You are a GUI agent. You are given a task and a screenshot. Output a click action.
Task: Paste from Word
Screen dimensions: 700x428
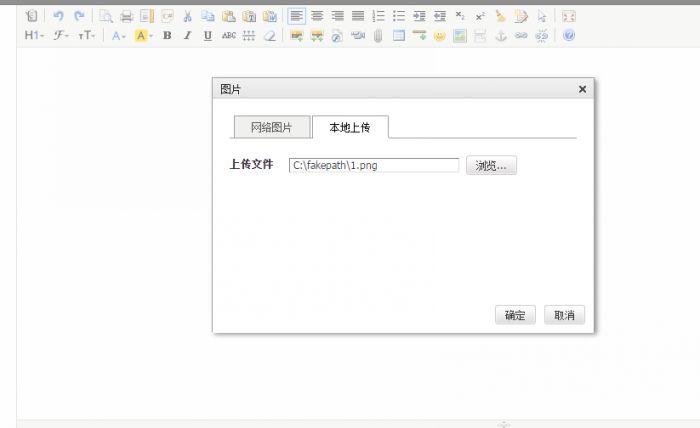(x=270, y=16)
